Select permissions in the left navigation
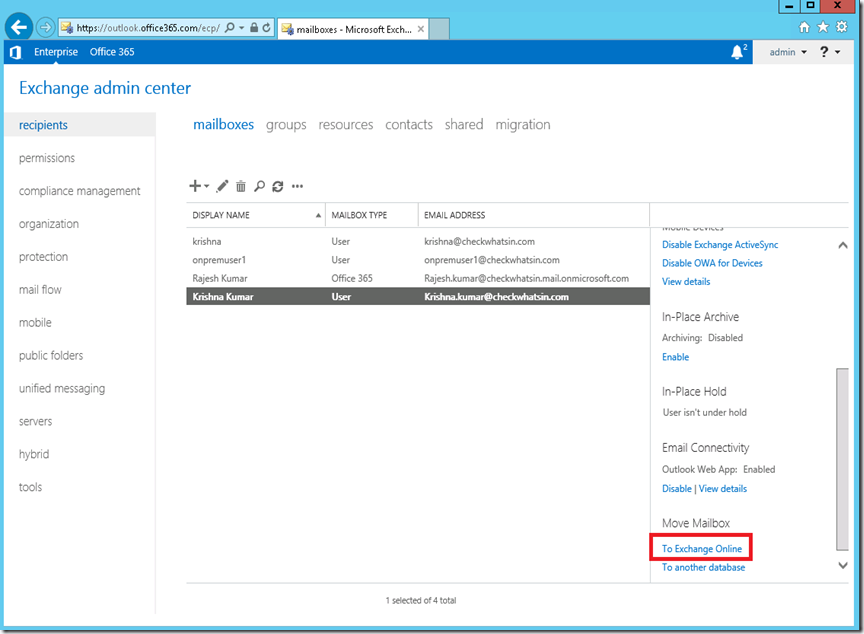This screenshot has width=864, height=634. (x=47, y=158)
